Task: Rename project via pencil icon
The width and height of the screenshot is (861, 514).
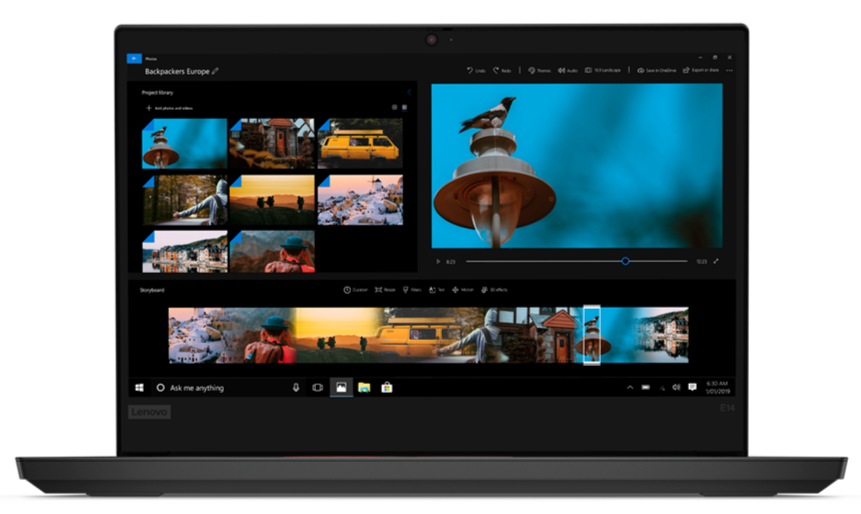Action: (215, 72)
